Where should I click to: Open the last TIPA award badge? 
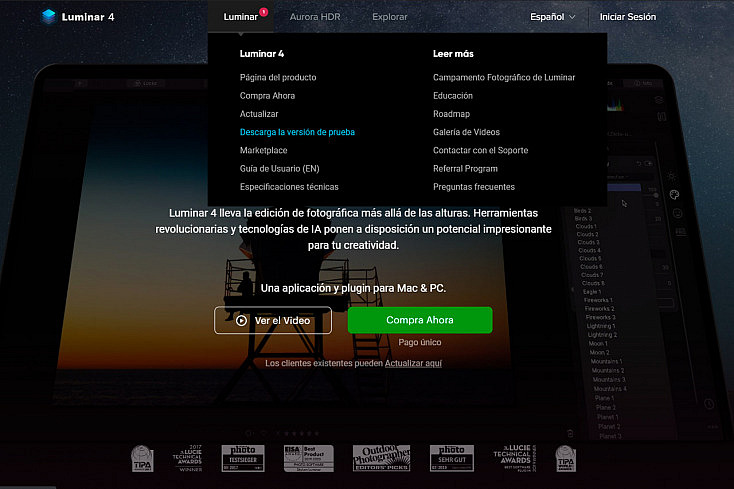[x=565, y=458]
